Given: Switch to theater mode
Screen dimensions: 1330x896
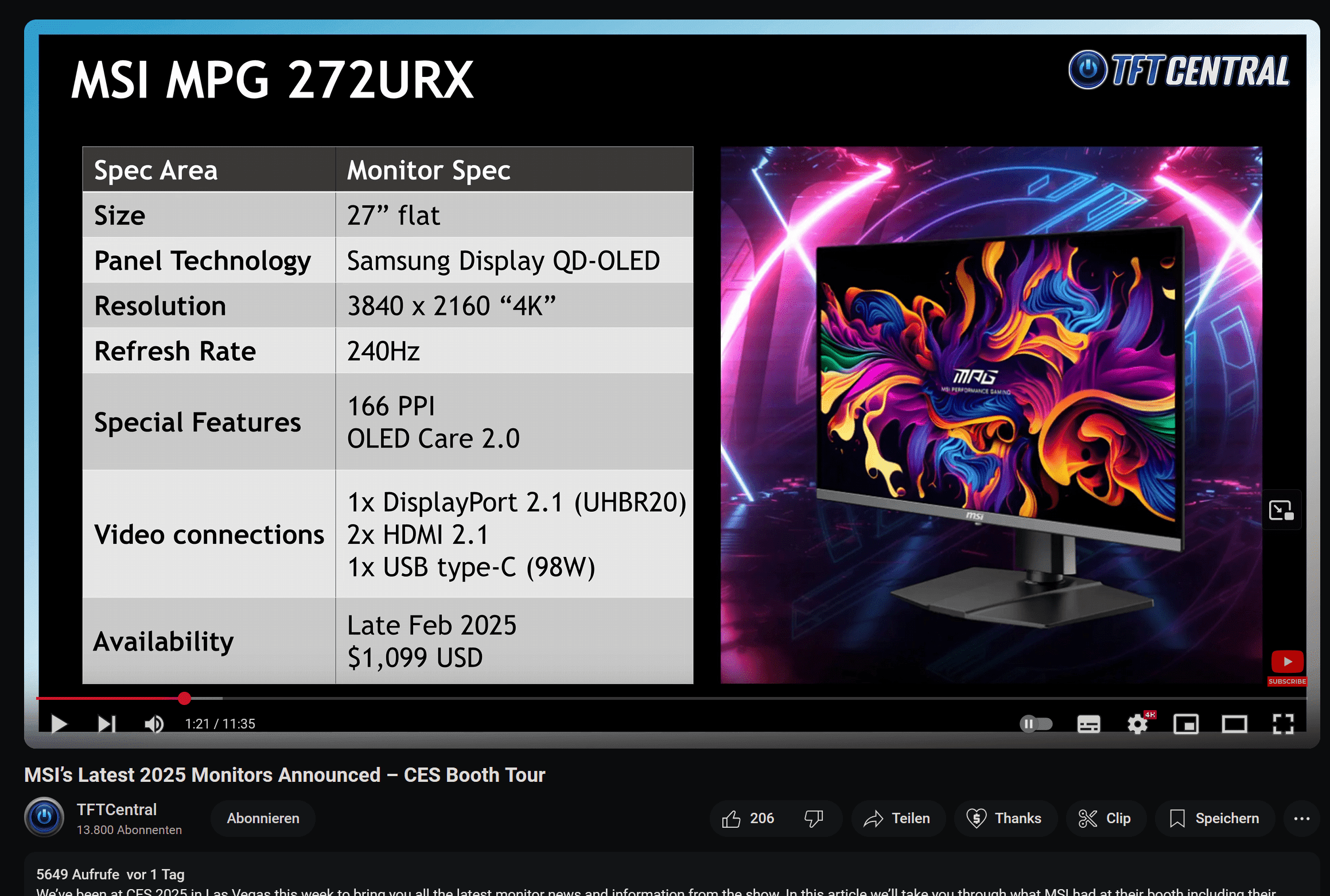Looking at the screenshot, I should coord(1234,724).
